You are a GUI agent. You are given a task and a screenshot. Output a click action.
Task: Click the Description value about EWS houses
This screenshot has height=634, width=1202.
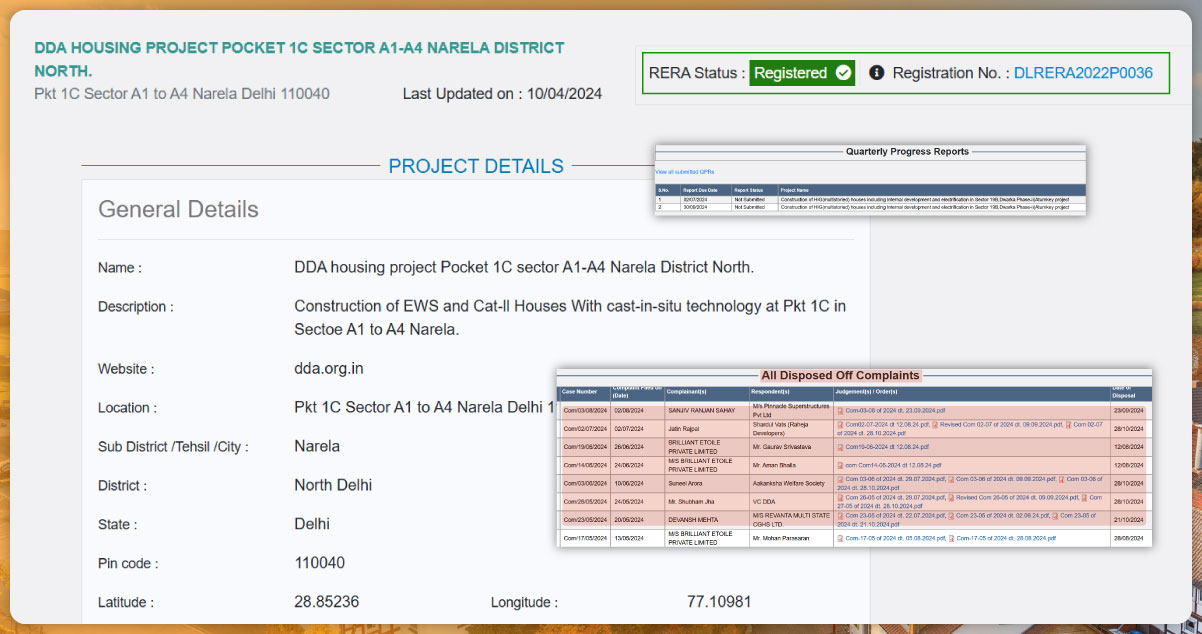click(570, 318)
